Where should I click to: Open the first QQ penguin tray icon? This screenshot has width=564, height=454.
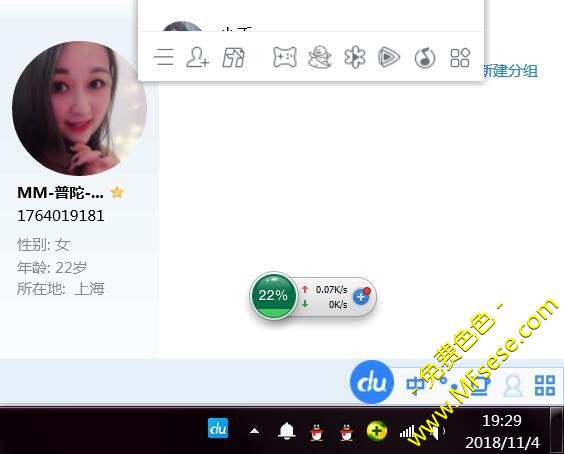(x=317, y=432)
